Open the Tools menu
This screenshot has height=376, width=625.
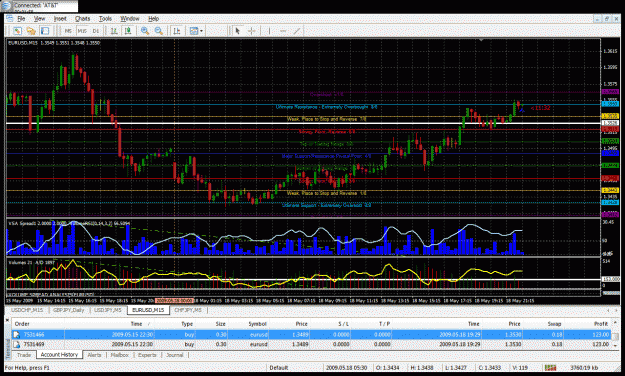[105, 18]
